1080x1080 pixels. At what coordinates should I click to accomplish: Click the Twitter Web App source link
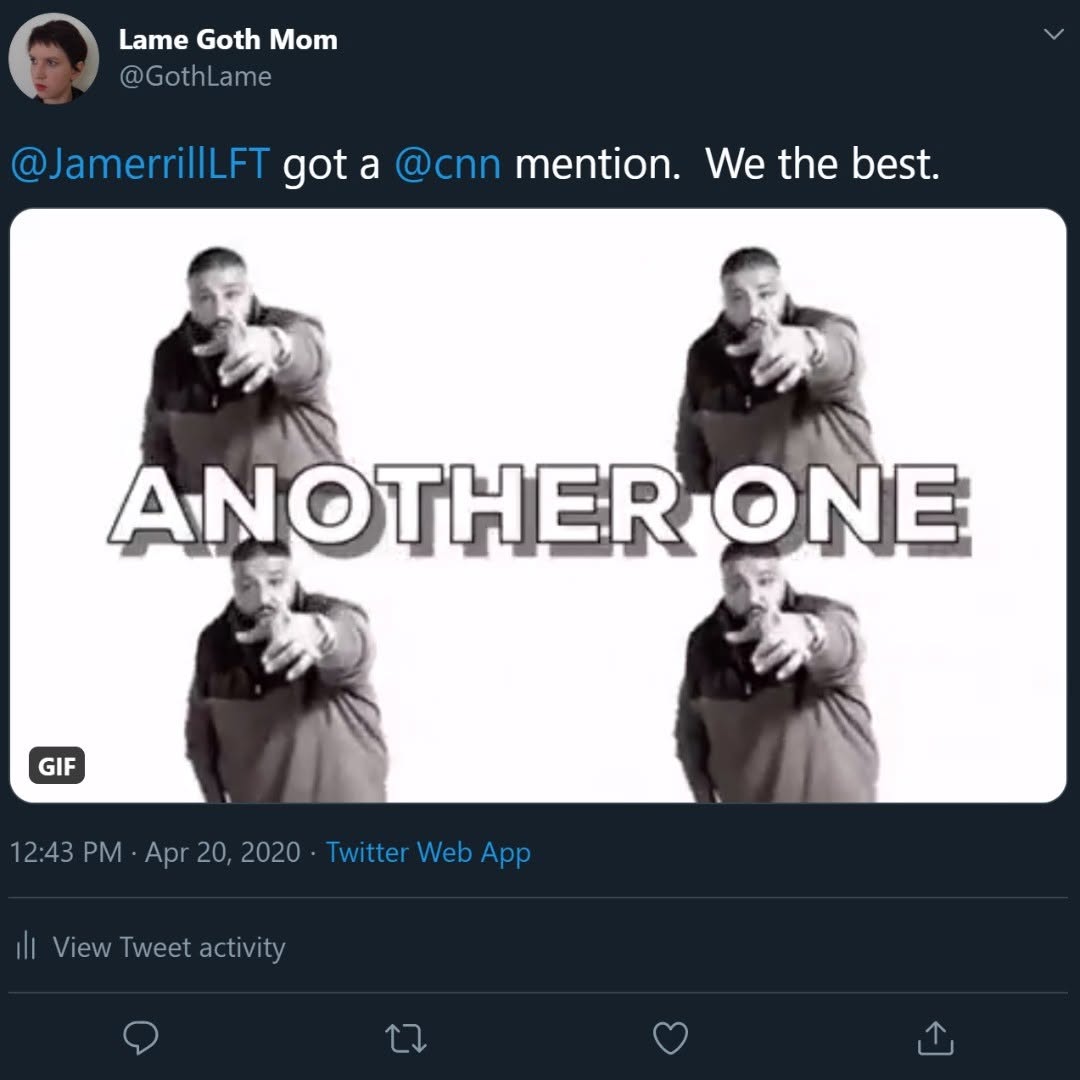(428, 853)
